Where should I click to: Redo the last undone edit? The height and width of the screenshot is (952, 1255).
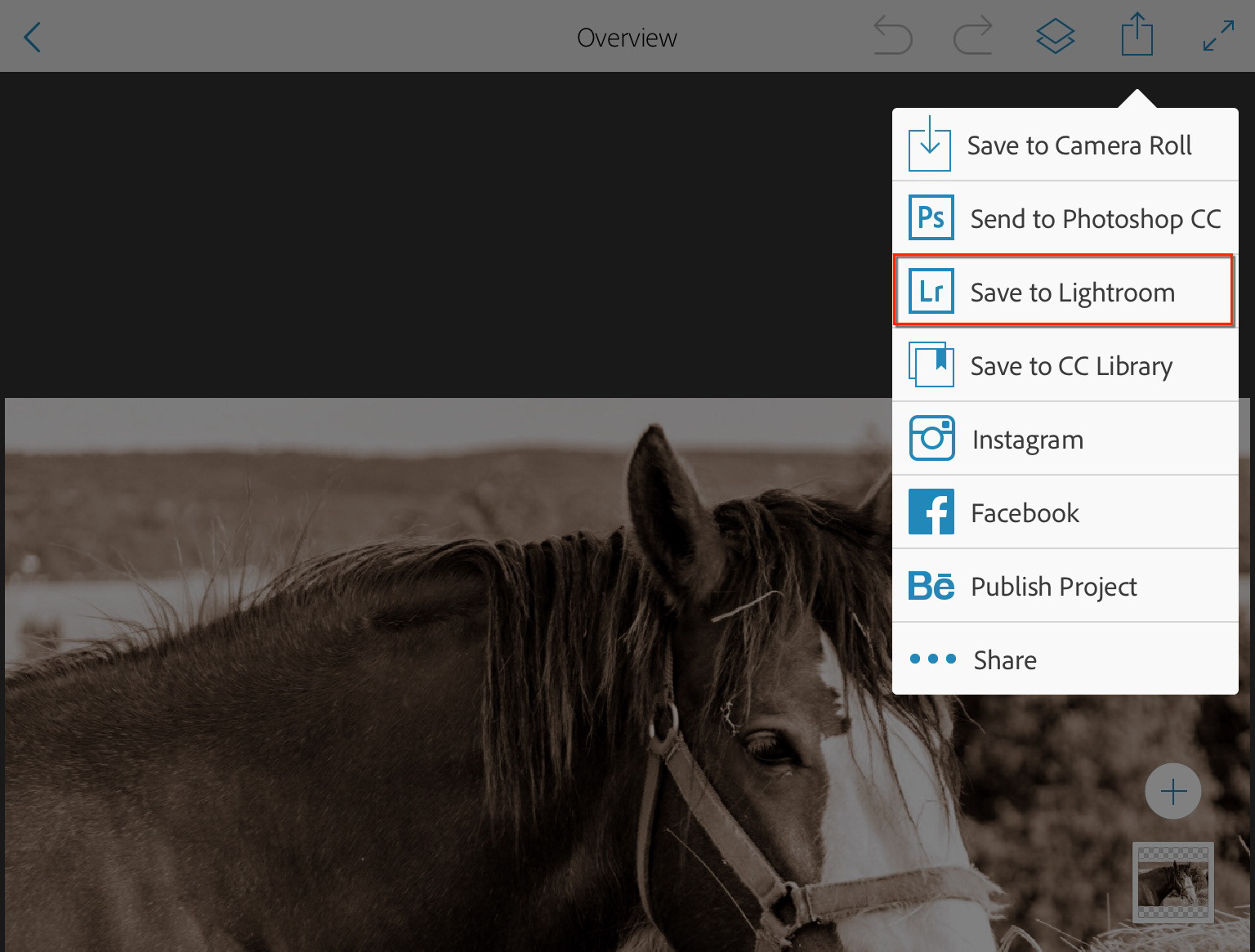click(972, 38)
